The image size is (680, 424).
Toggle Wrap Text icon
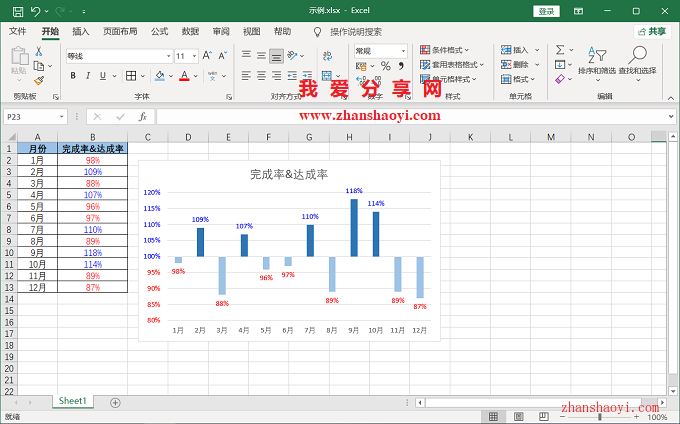click(327, 55)
